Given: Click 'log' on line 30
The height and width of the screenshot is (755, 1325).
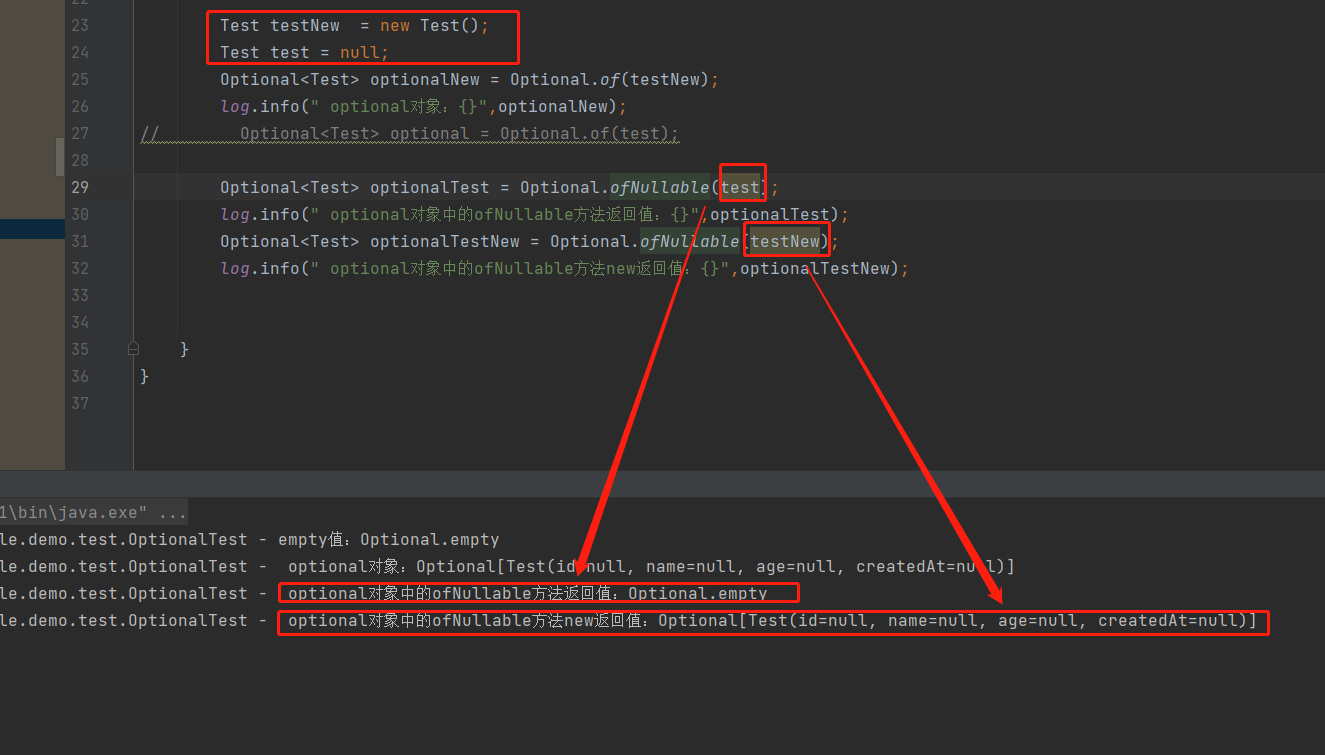Looking at the screenshot, I should [235, 214].
